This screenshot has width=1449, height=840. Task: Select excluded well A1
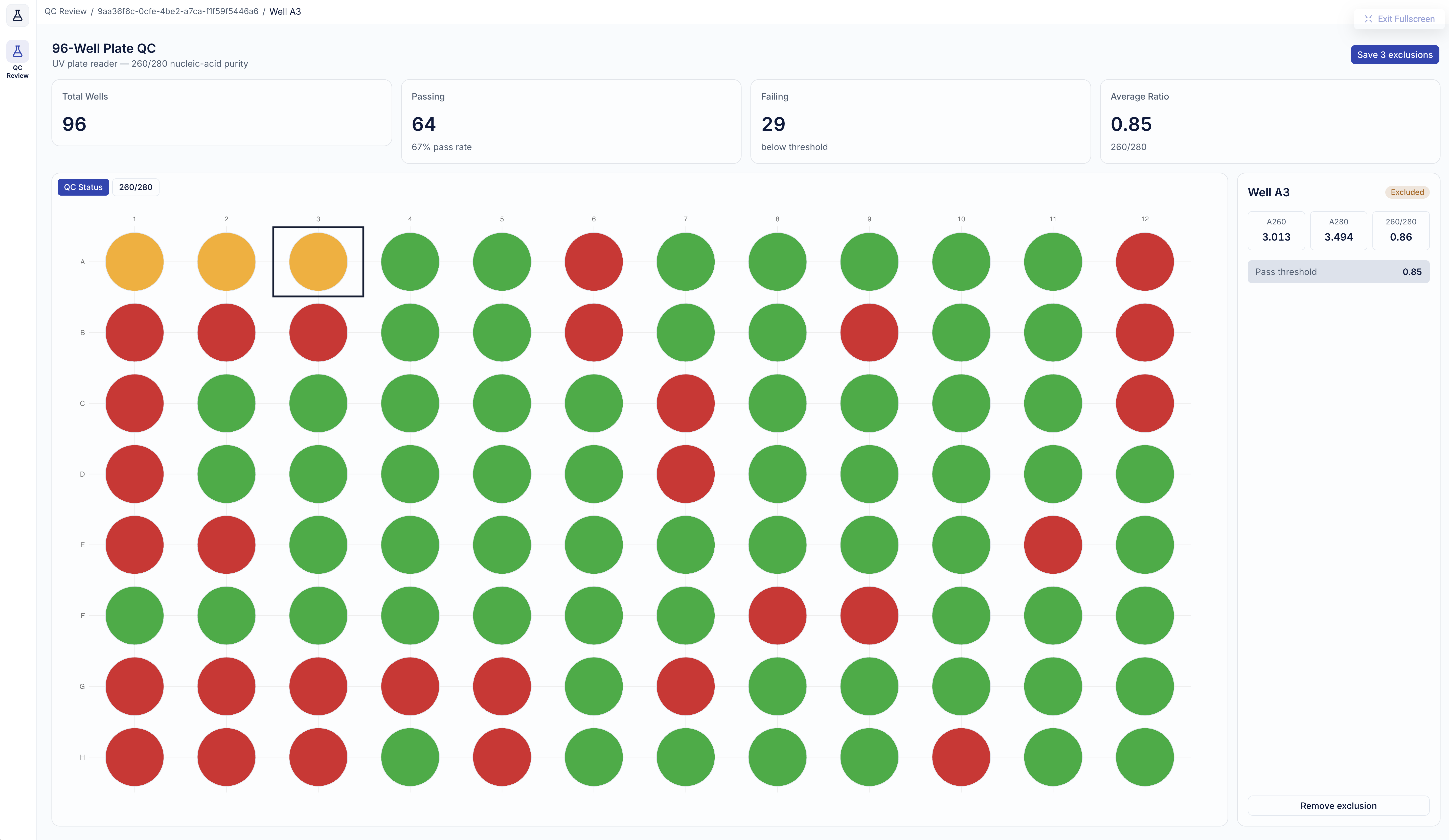coord(134,262)
